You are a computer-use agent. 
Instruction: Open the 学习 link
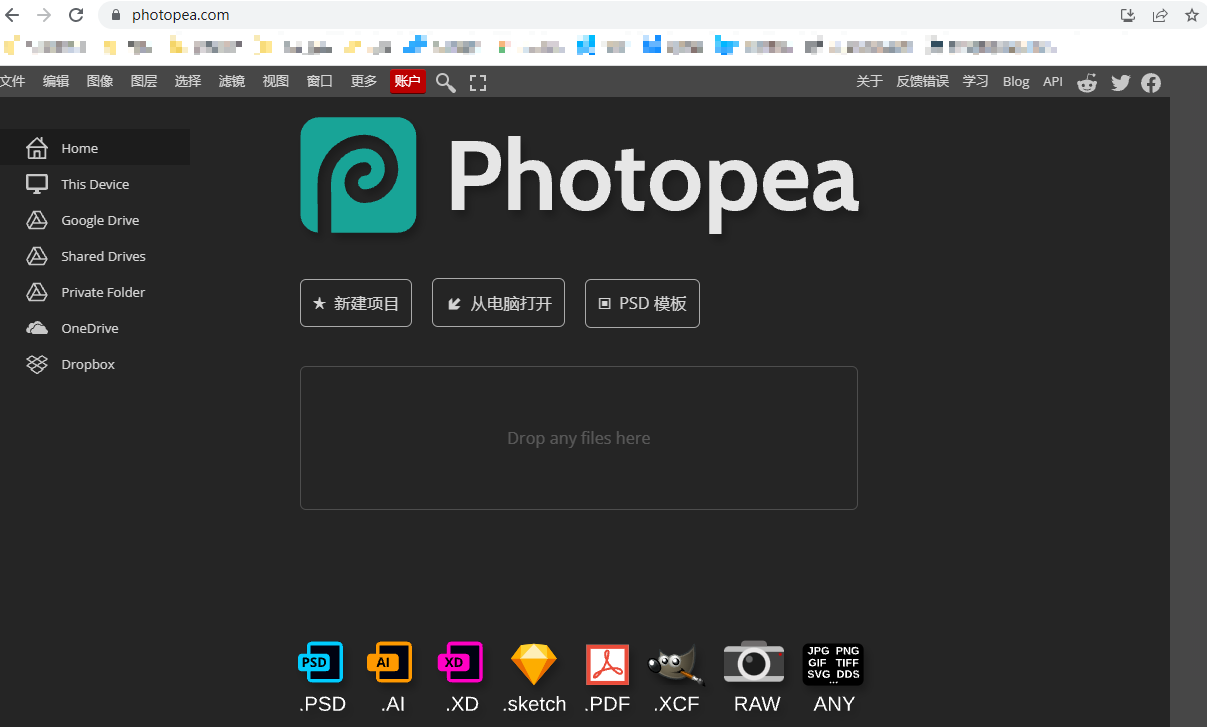pos(976,82)
